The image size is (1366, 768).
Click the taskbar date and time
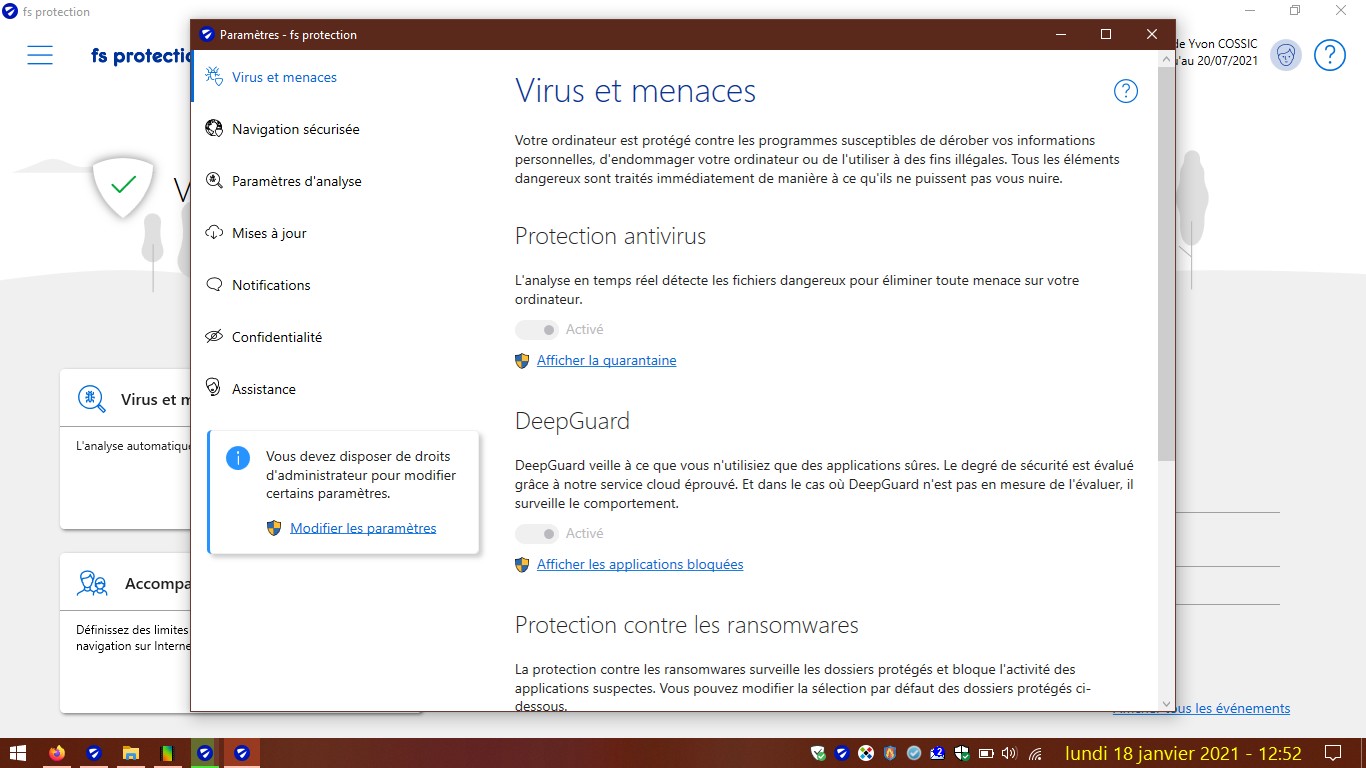point(1183,753)
